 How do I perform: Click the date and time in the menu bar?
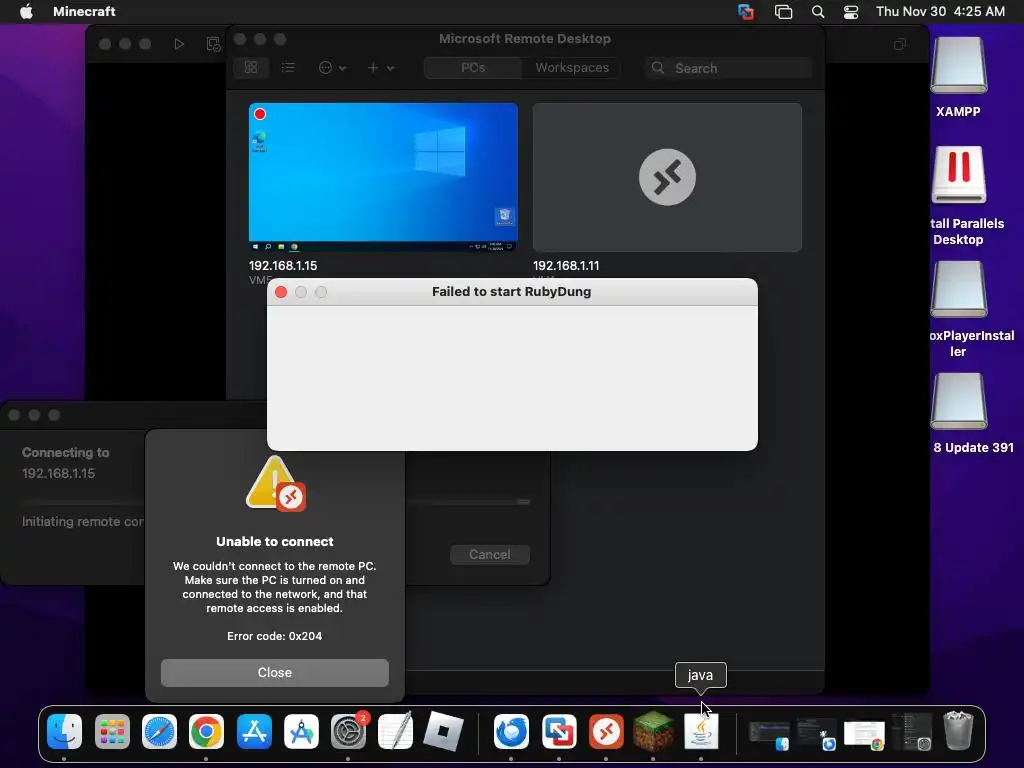pos(940,11)
